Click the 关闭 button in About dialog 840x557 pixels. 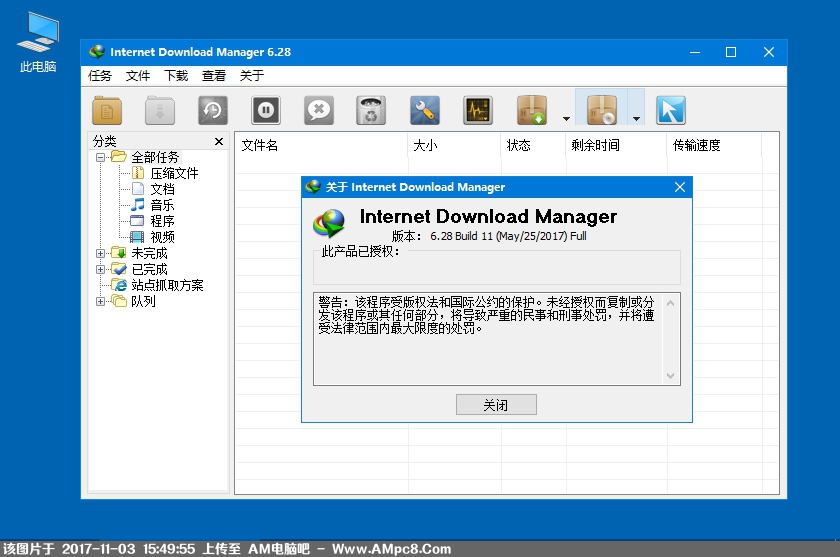point(496,405)
